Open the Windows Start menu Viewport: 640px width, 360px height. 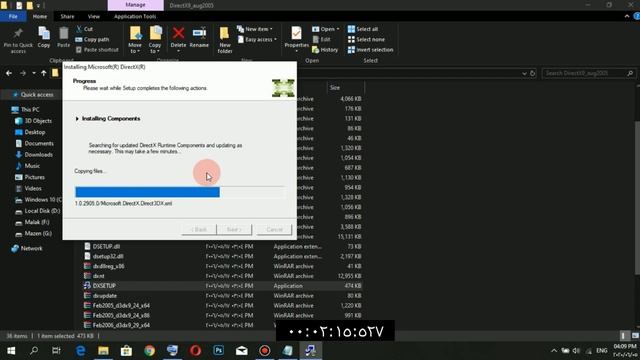(11, 350)
